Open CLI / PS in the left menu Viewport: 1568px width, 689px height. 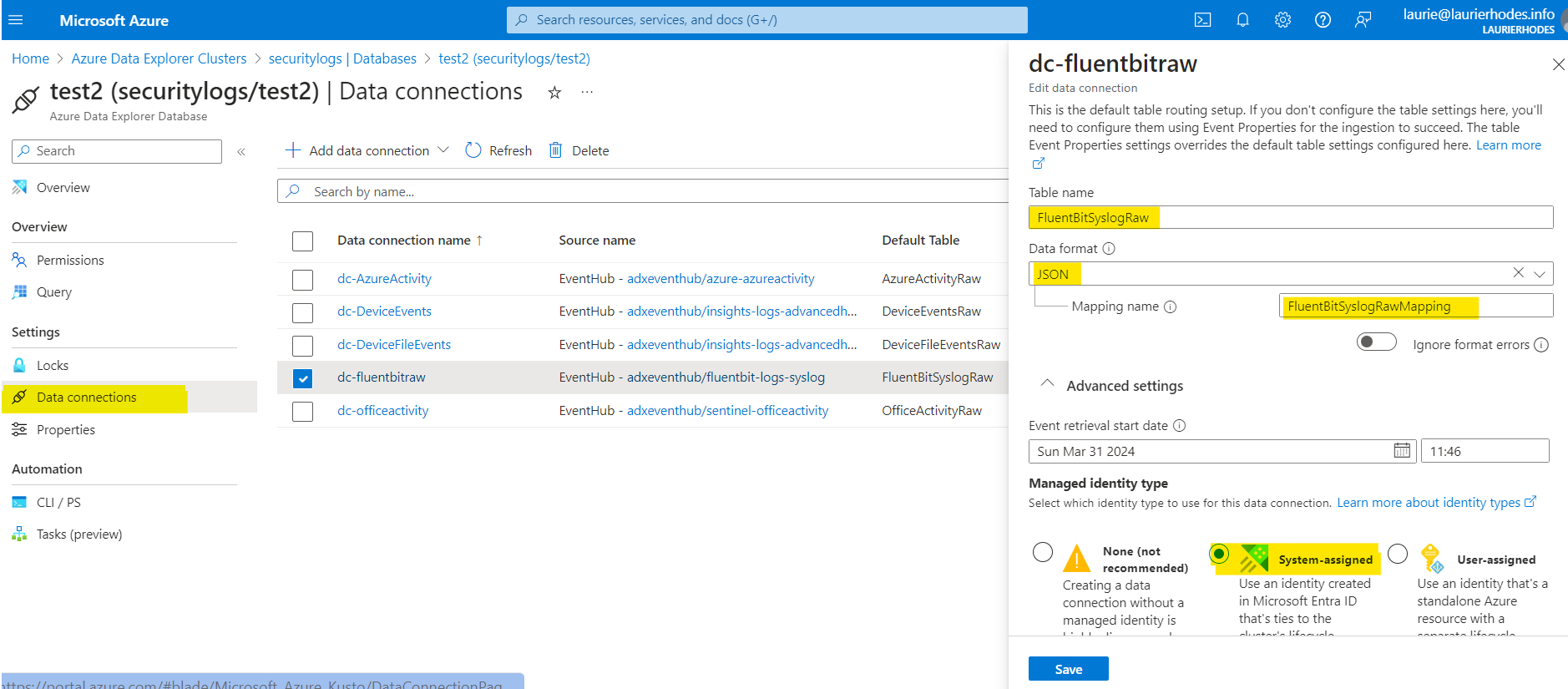coord(58,503)
